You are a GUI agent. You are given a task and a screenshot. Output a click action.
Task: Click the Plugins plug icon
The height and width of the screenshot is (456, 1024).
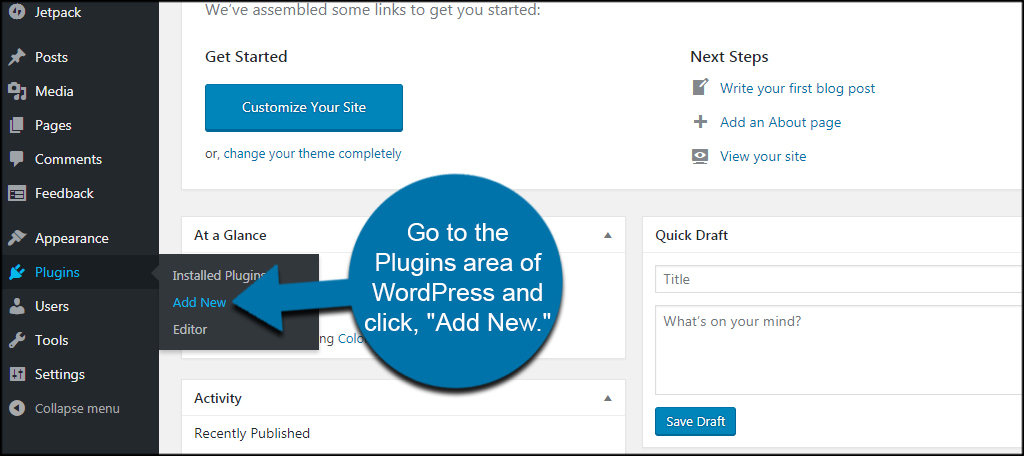pos(17,272)
